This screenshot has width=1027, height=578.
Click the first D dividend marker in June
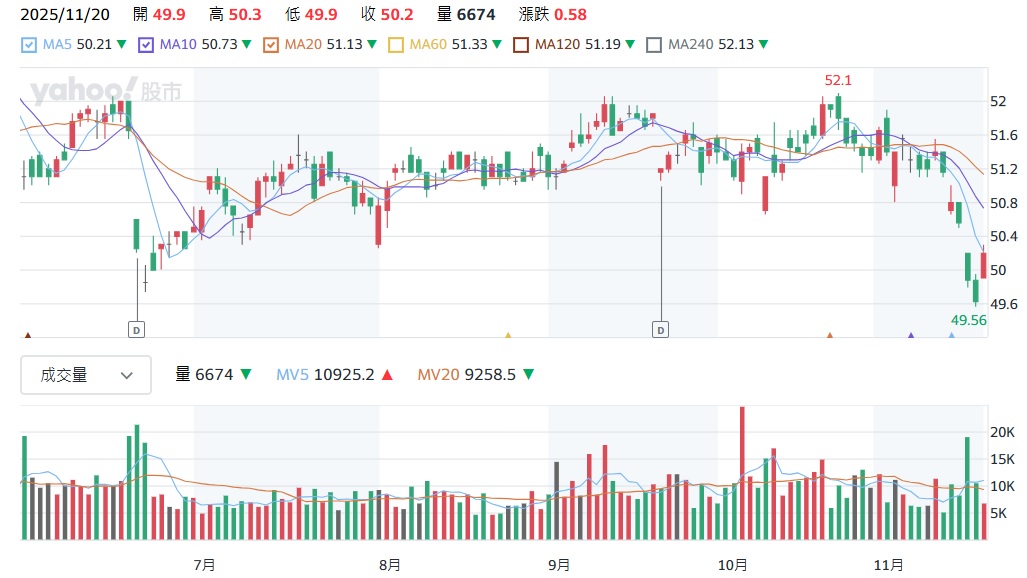tap(137, 329)
